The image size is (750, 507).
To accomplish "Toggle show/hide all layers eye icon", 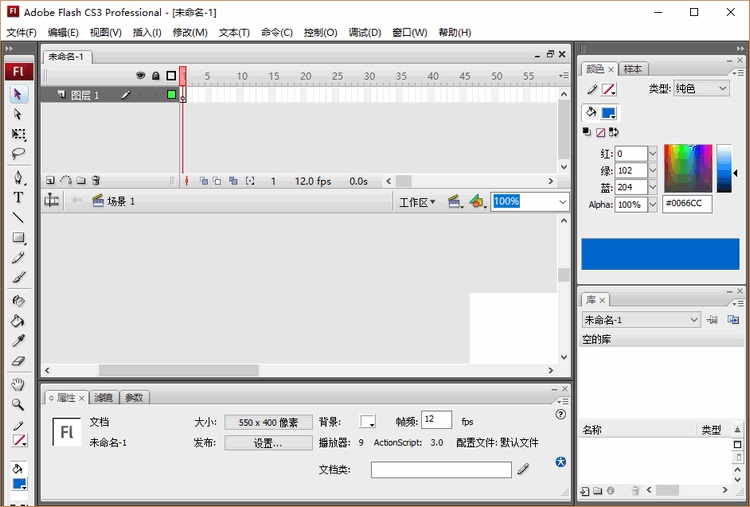I will coord(141,76).
